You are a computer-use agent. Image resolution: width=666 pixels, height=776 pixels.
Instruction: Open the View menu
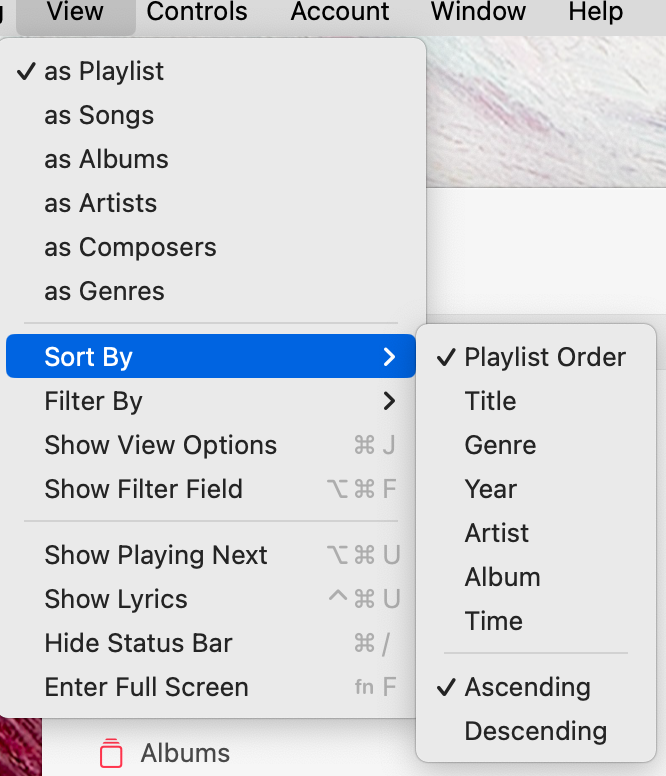(x=76, y=12)
